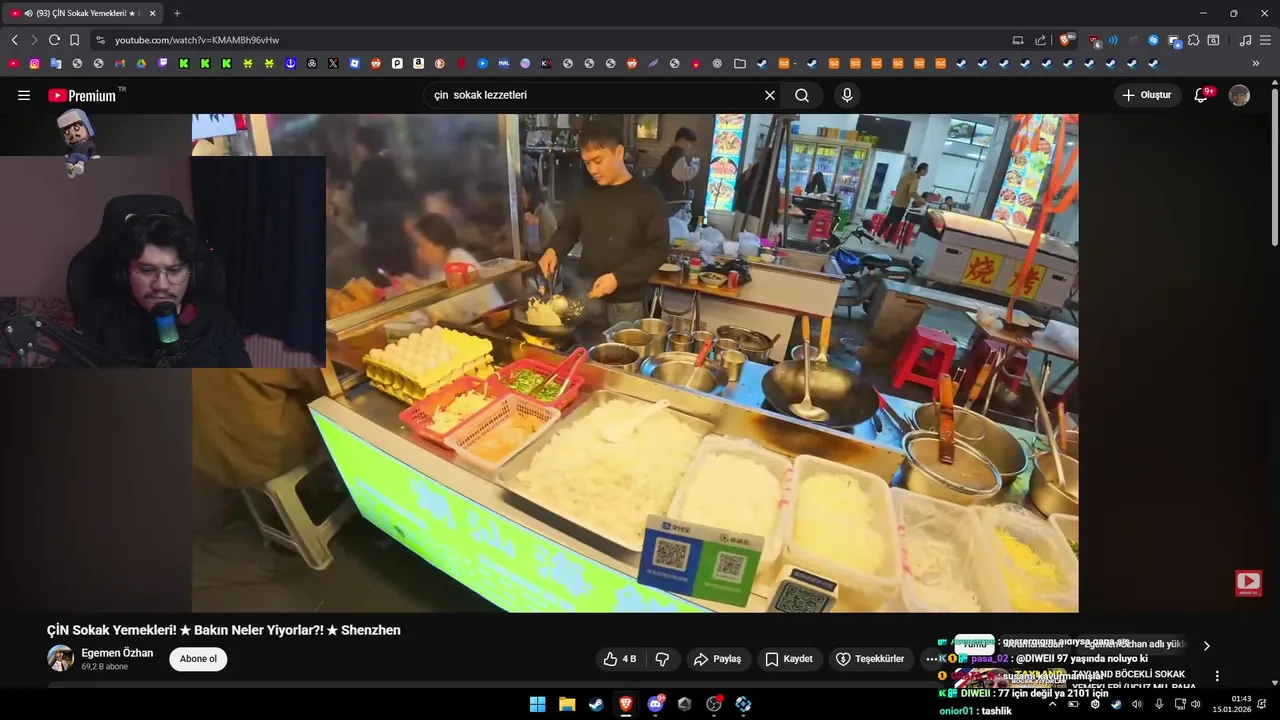Open the browser main menu icon
This screenshot has width=1280, height=720.
1266,40
